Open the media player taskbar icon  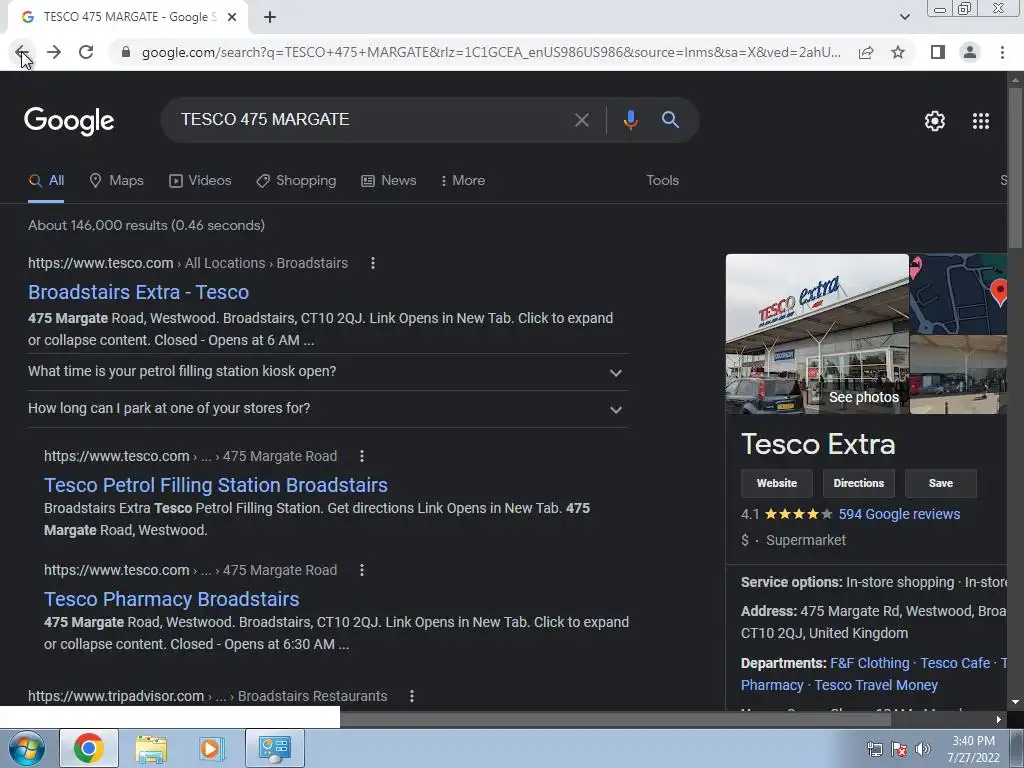(212, 748)
